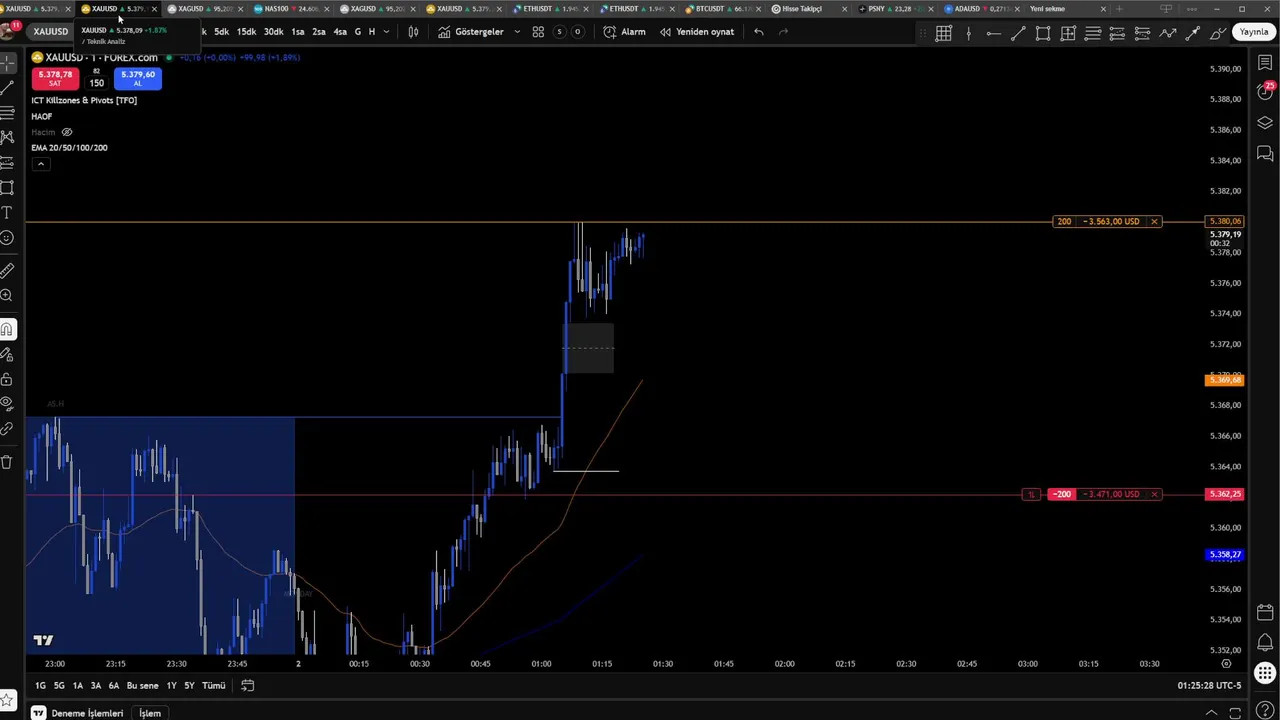Image resolution: width=1280 pixels, height=720 pixels.
Task: Select the diagonal trend line favorite tool
Action: (x=1018, y=33)
